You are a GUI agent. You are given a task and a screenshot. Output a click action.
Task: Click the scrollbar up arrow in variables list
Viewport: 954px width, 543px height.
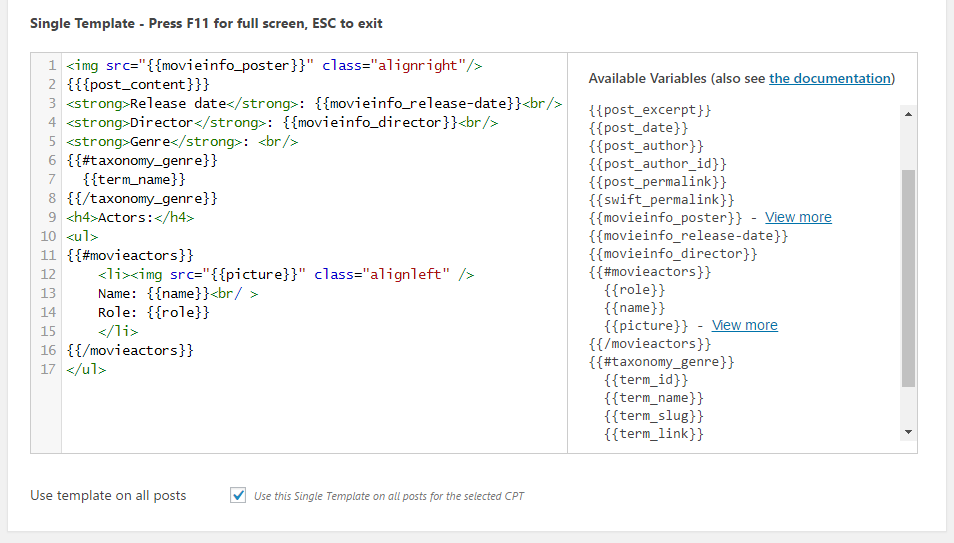(x=908, y=114)
